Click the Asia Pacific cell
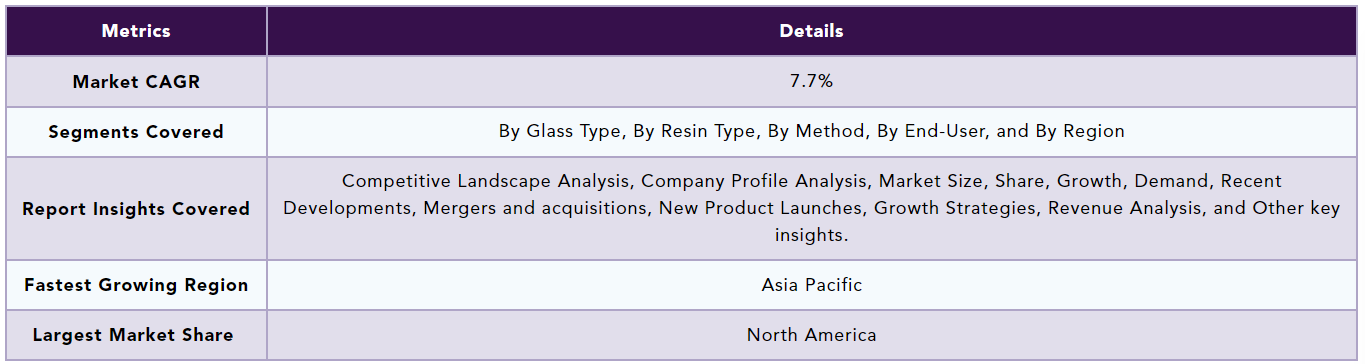 click(x=811, y=285)
